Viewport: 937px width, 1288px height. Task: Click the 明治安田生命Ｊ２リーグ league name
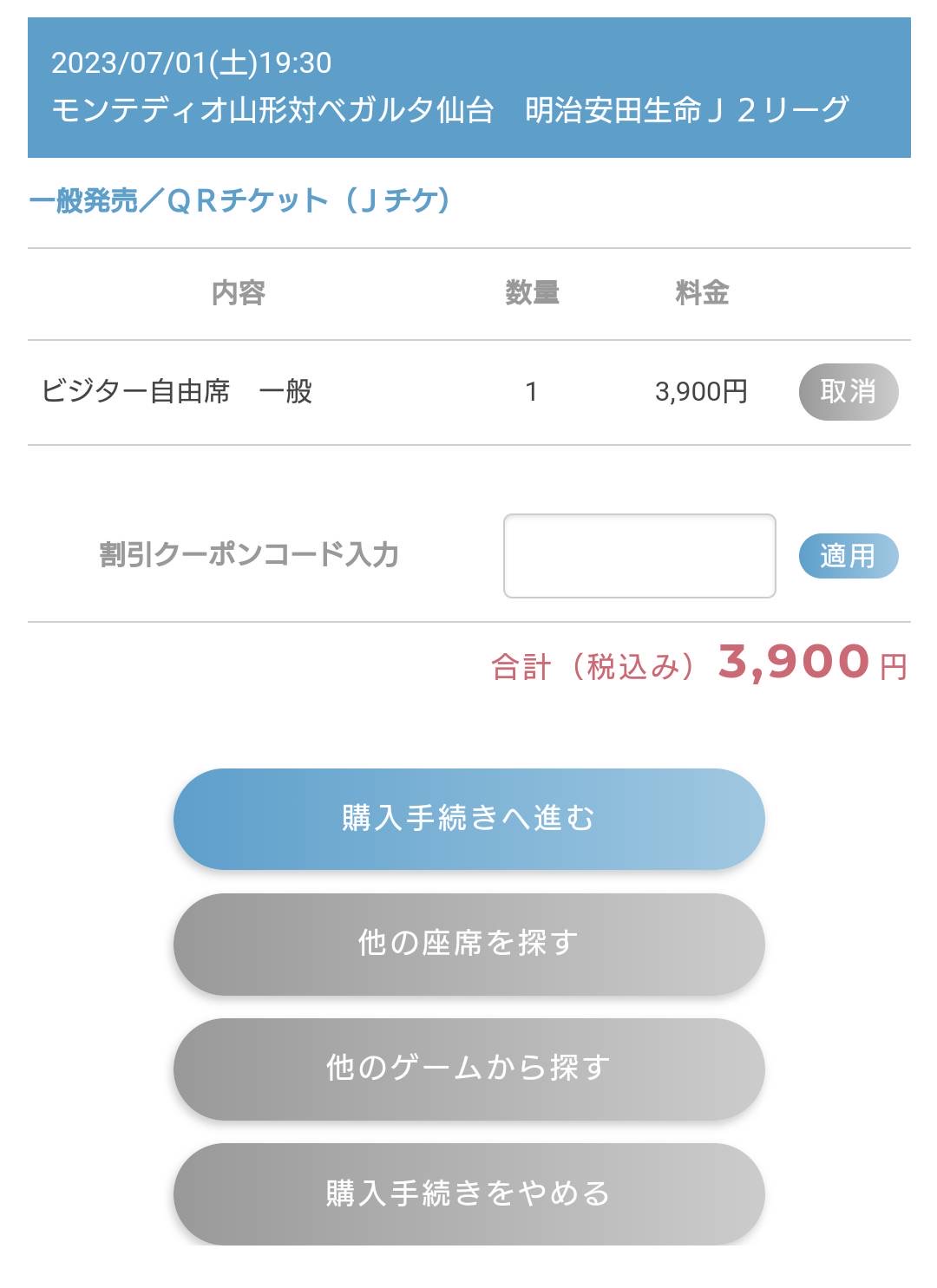(687, 110)
